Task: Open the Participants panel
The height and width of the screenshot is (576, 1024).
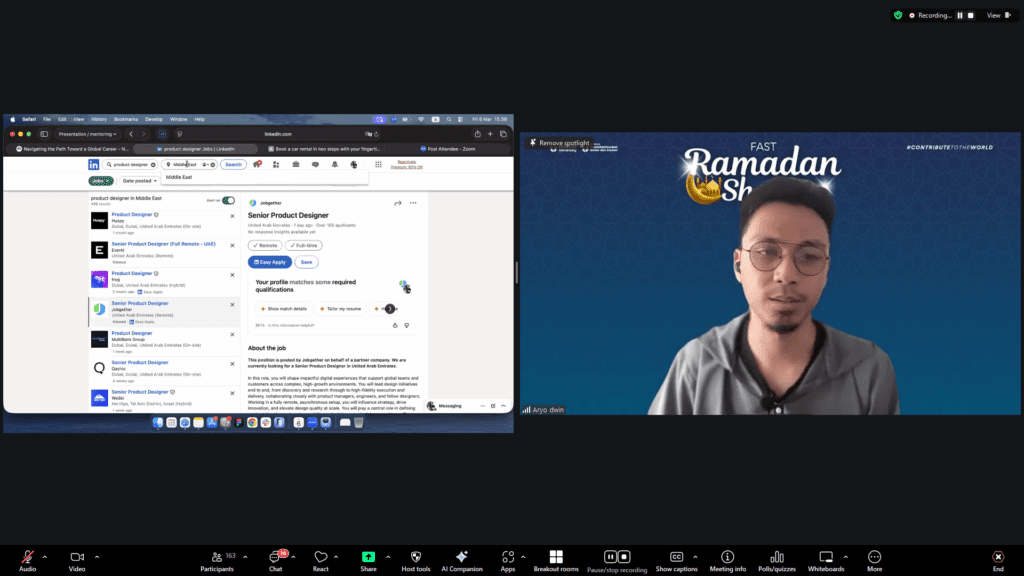Action: 217,557
